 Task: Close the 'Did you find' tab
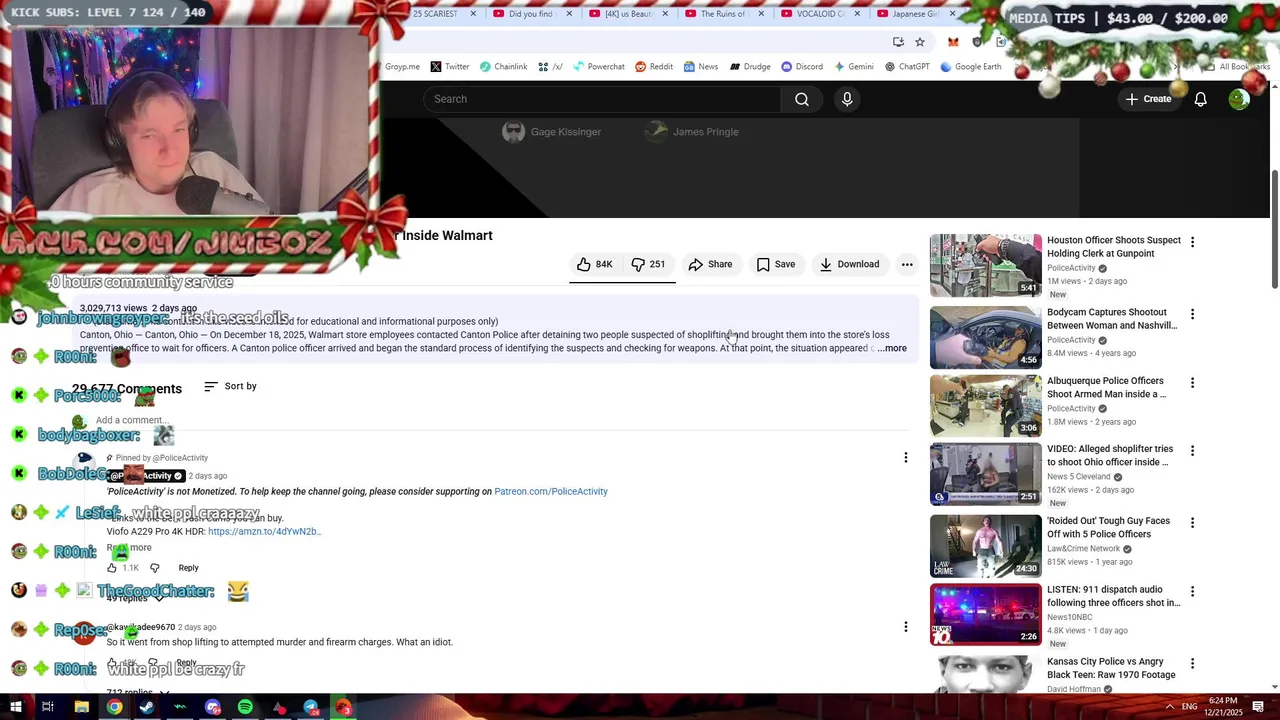click(x=570, y=14)
